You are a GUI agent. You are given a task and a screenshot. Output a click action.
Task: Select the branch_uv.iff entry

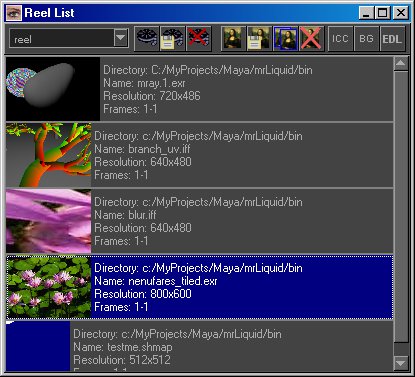click(199, 155)
